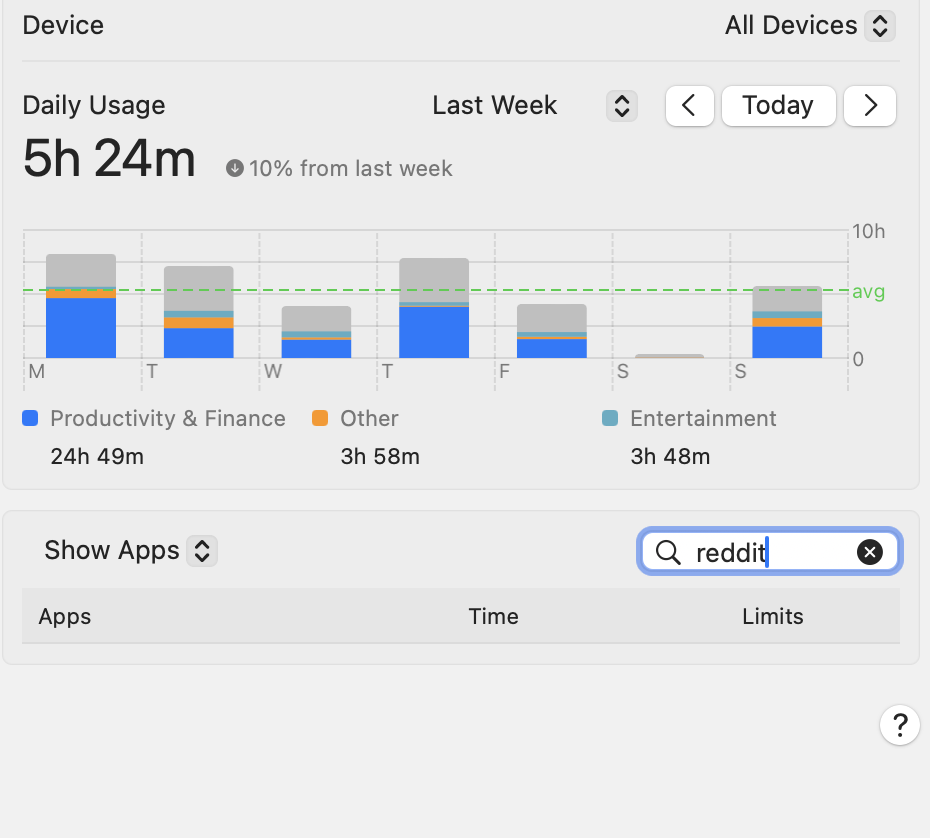Sort by the Apps column header
Screen dimensions: 930x838
65,616
